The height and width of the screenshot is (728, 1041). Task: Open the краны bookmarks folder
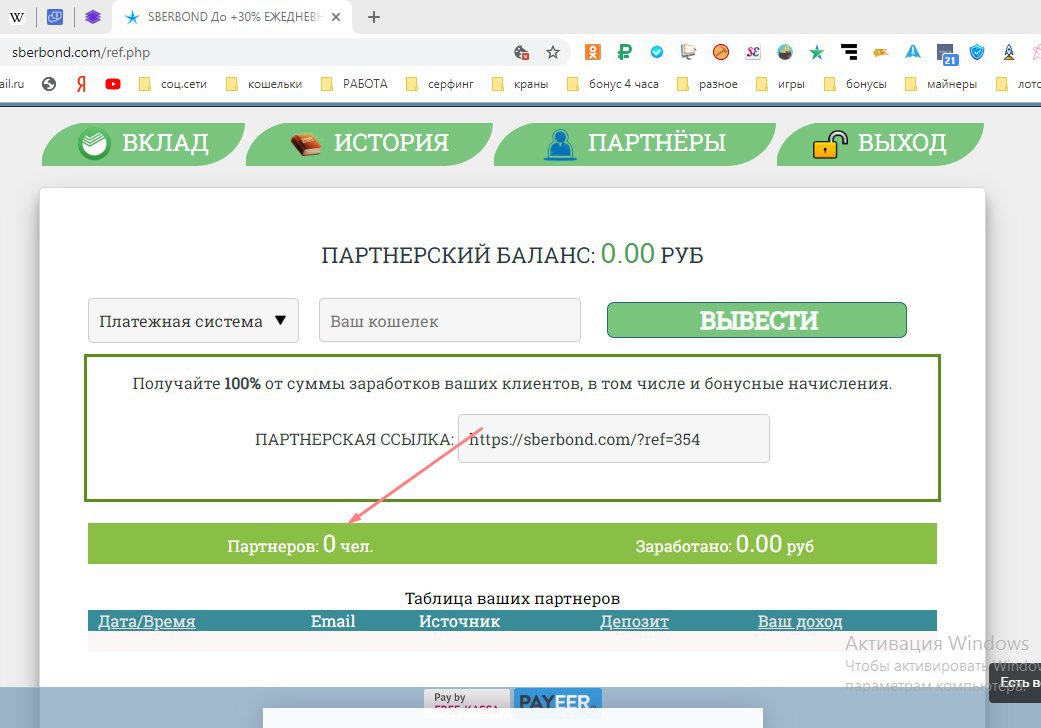click(520, 84)
